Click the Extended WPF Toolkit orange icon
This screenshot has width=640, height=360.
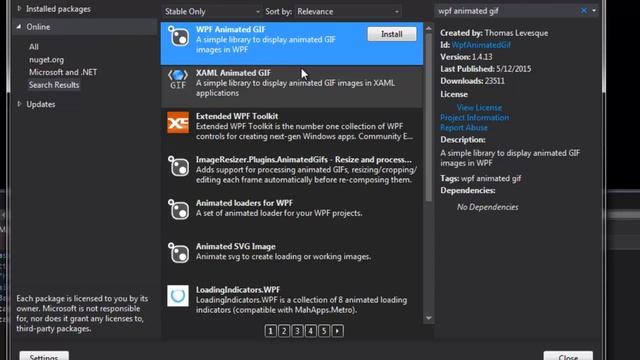pos(178,123)
